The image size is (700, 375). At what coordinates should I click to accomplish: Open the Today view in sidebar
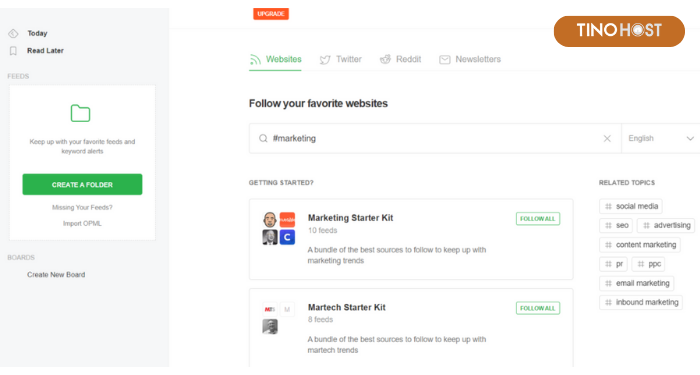[28, 33]
